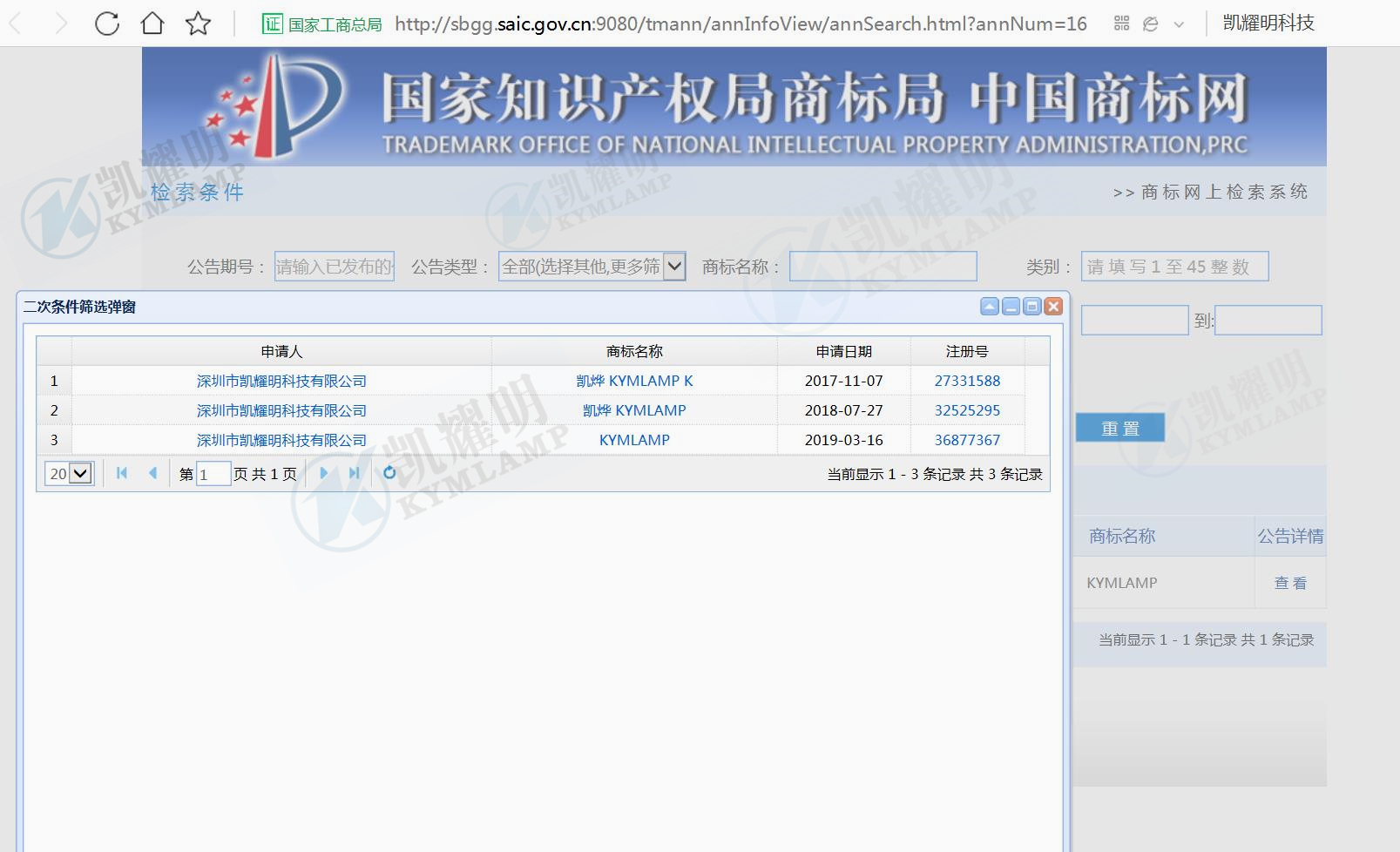Open the page size dropdown showing 20
Image resolution: width=1400 pixels, height=852 pixels.
pyautogui.click(x=69, y=474)
